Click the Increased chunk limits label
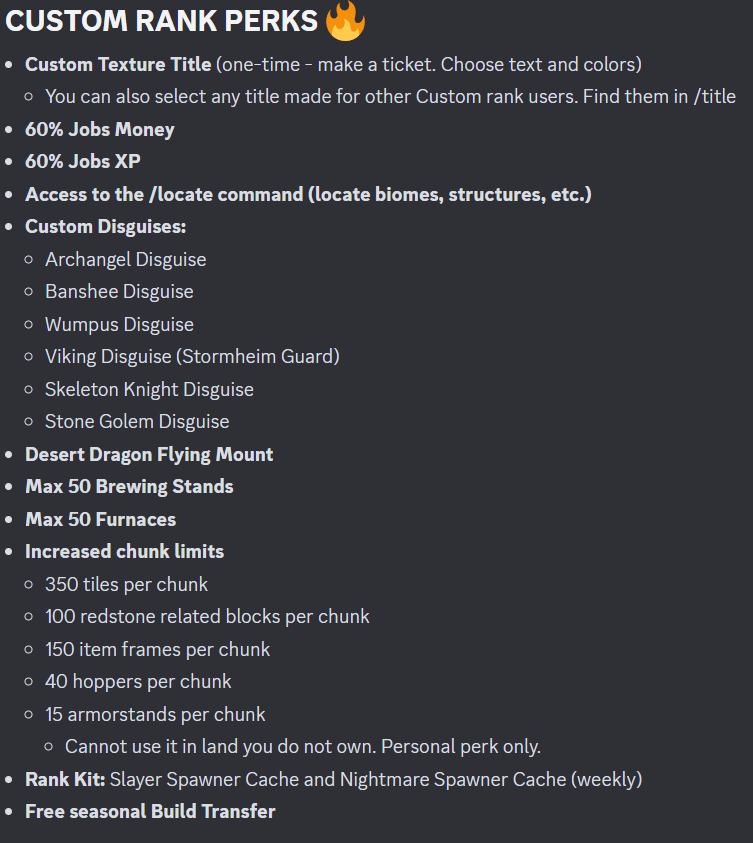This screenshot has height=843, width=753. 125,552
